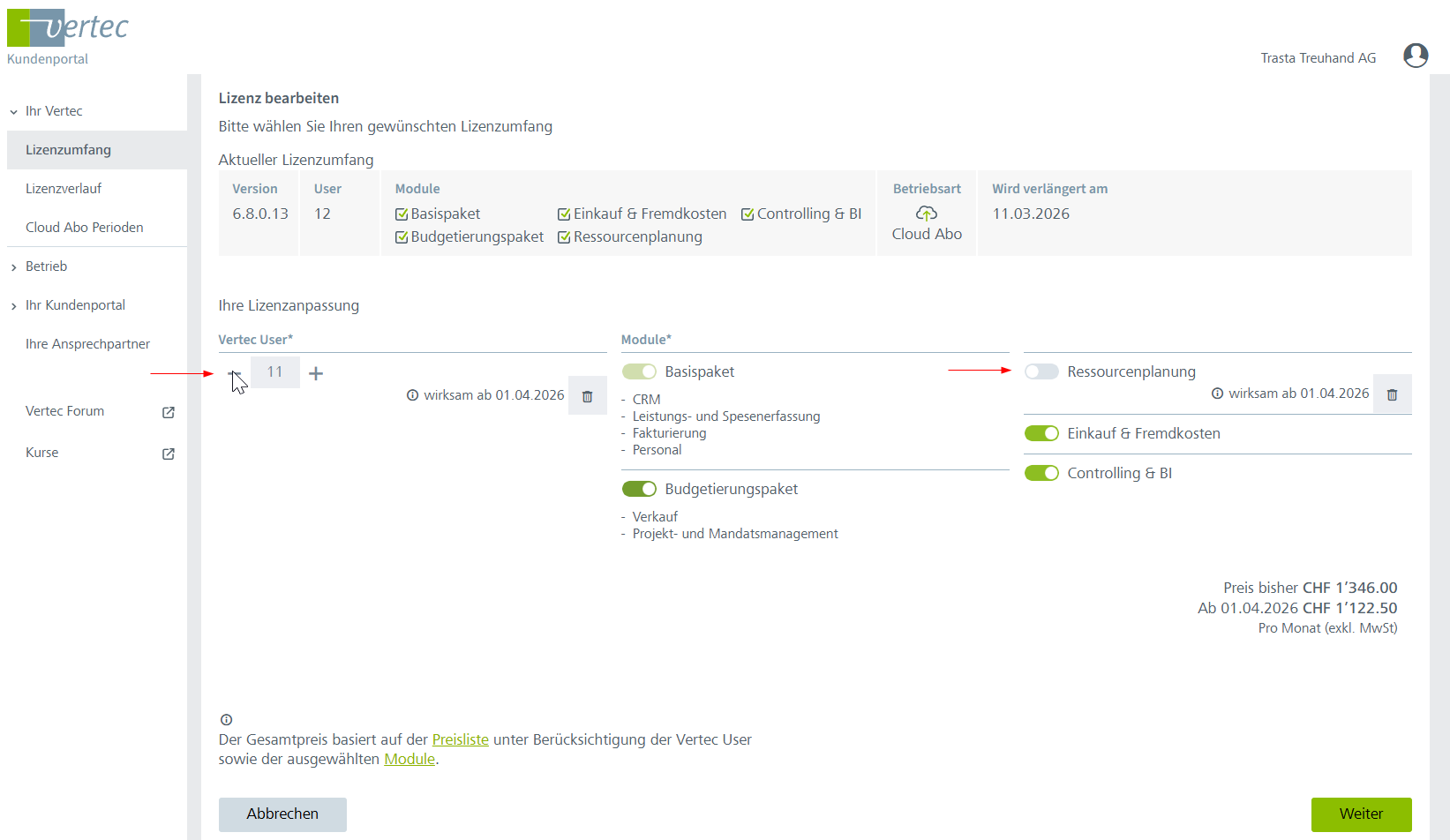Viewport: 1450px width, 840px height.
Task: Click external link icon beside Vertec Forum
Action: (x=169, y=412)
